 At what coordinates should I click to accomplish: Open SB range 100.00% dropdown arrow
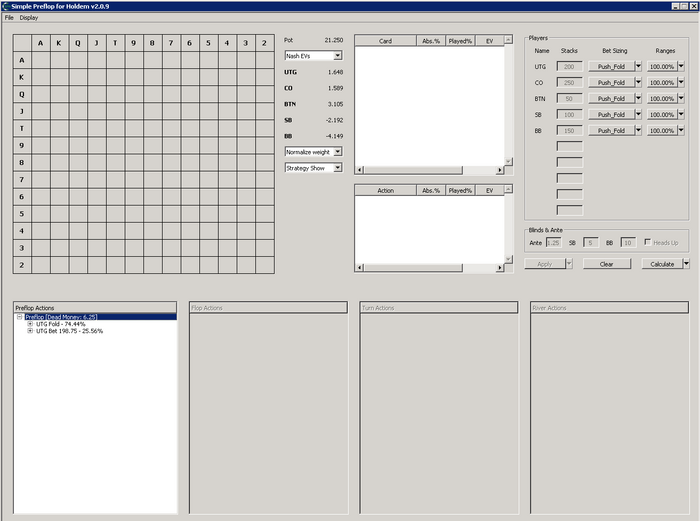tap(681, 114)
